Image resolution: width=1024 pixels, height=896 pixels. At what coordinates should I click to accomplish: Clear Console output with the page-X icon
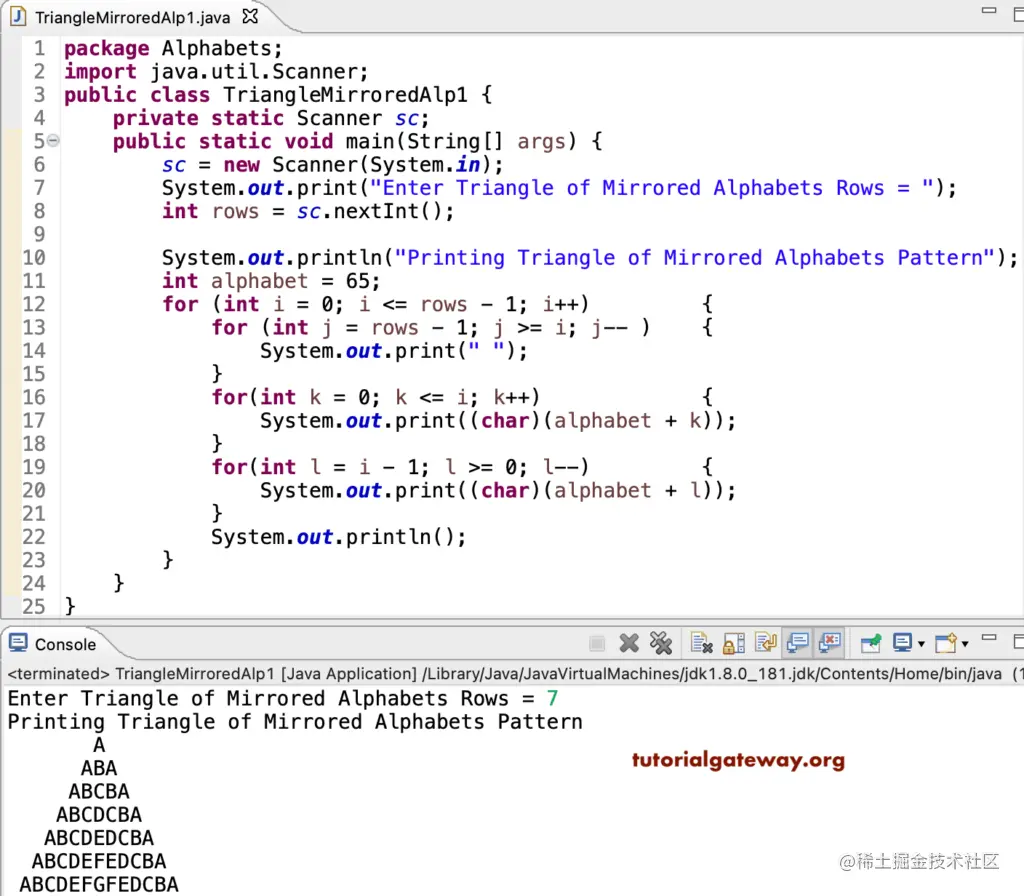701,643
